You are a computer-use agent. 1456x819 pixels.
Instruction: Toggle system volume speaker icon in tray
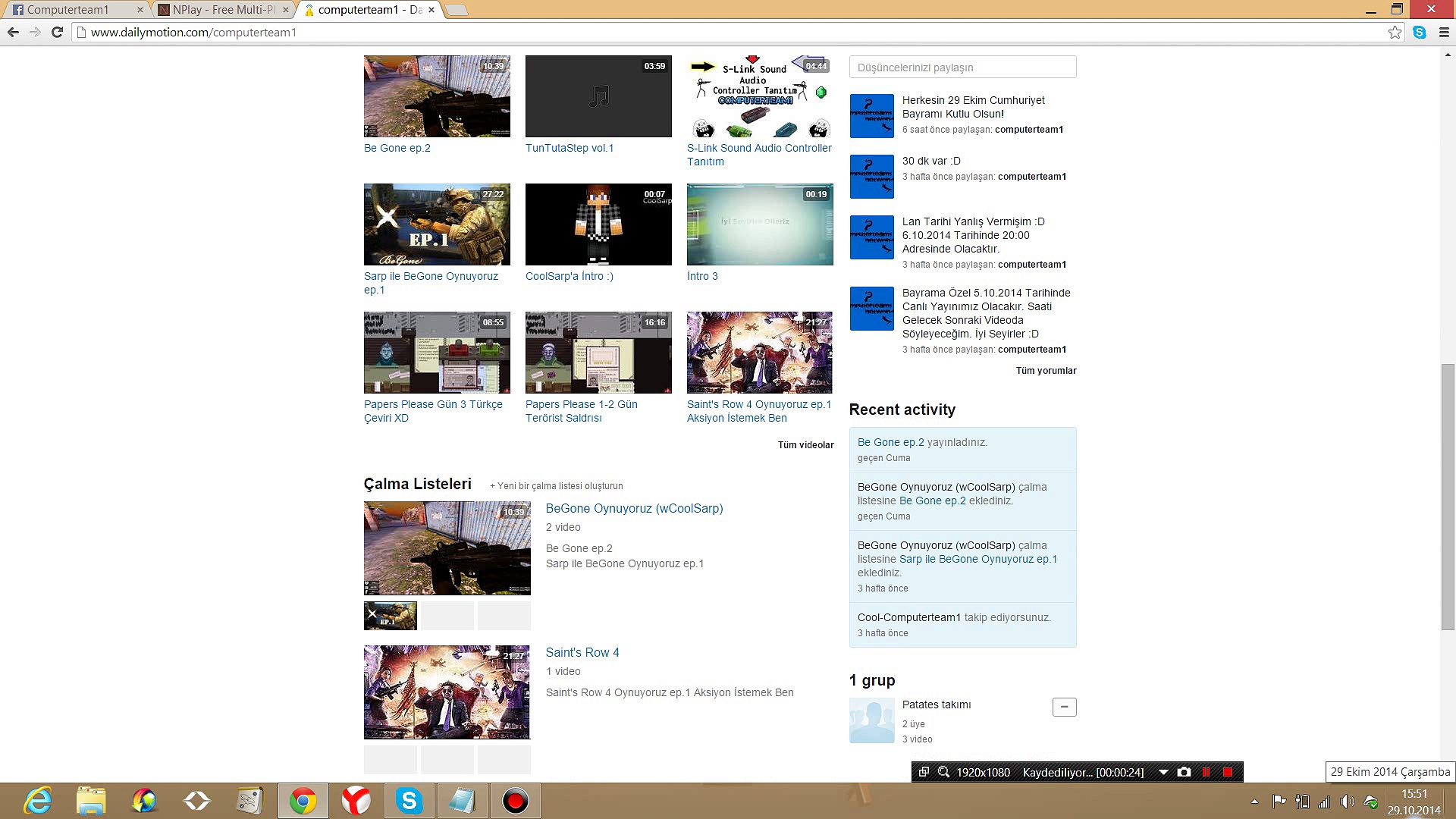pyautogui.click(x=1347, y=802)
